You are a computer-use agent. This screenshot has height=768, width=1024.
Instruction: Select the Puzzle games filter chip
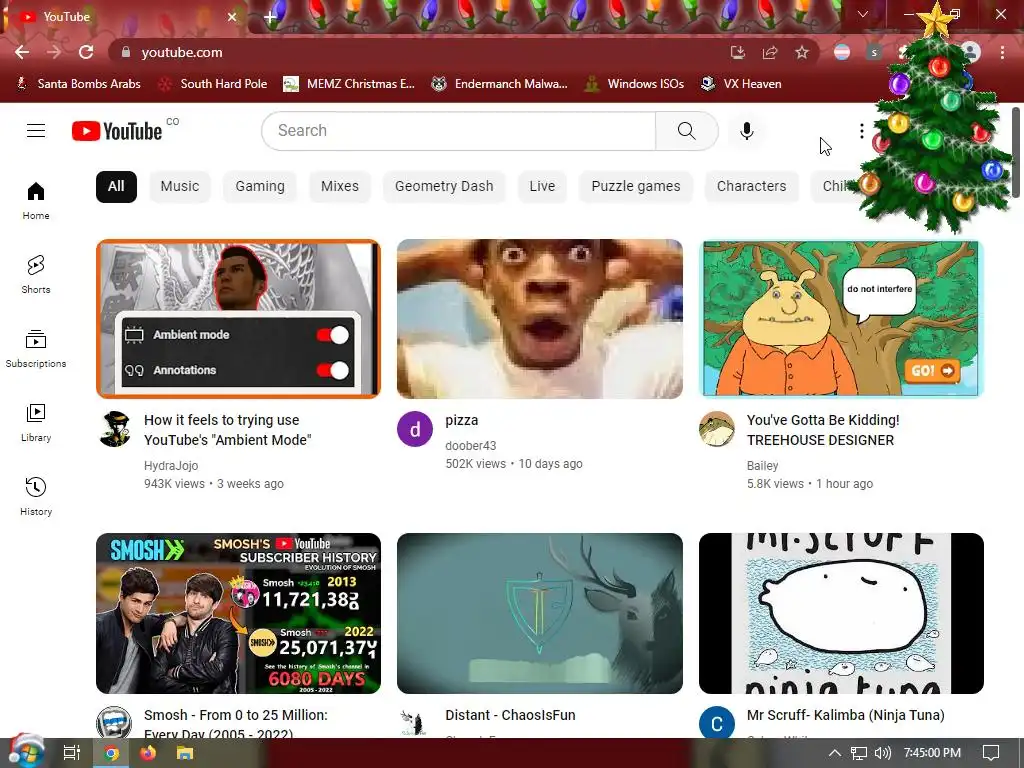tap(635, 186)
